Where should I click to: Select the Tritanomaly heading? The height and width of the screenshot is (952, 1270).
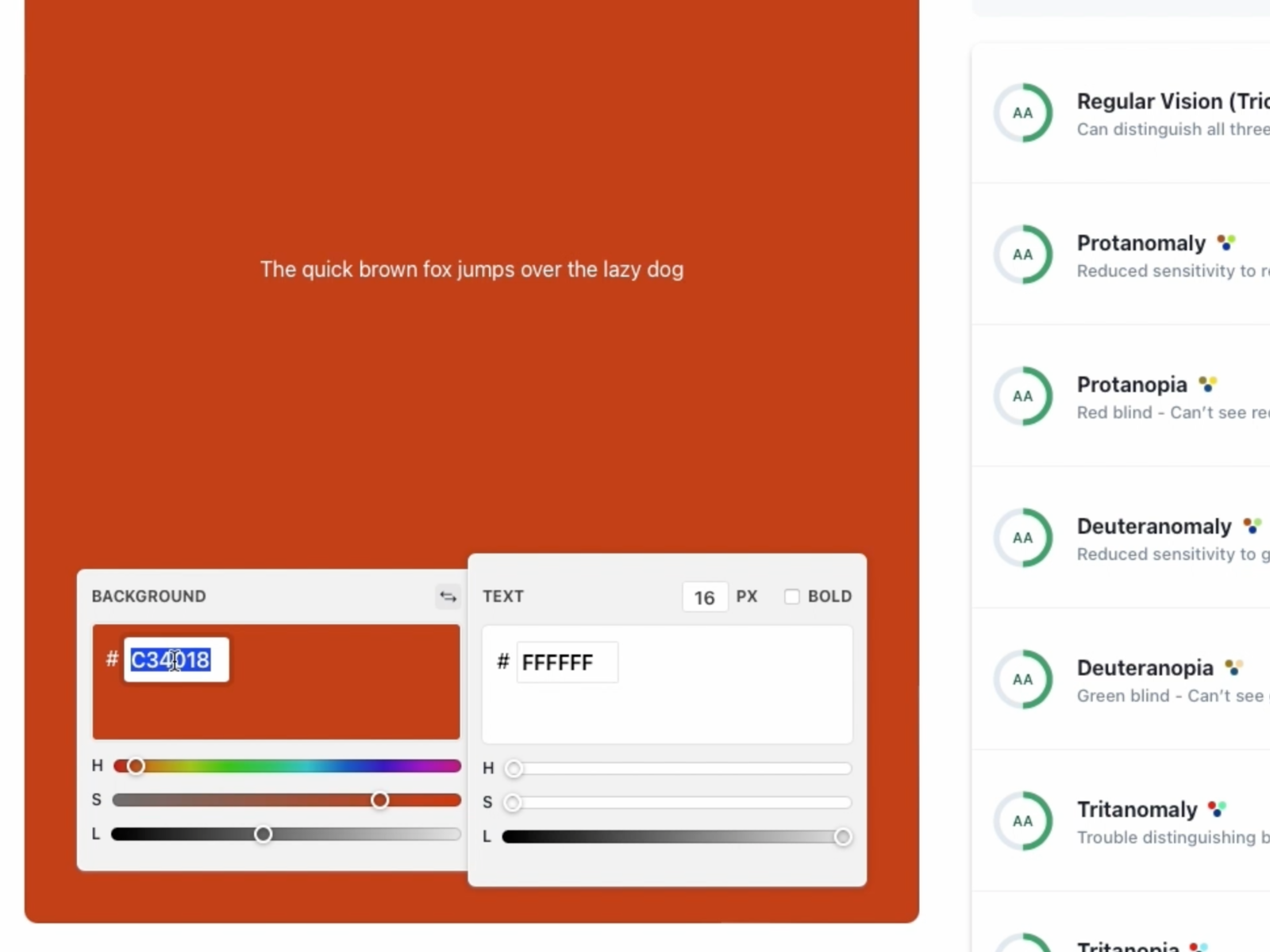(1137, 809)
